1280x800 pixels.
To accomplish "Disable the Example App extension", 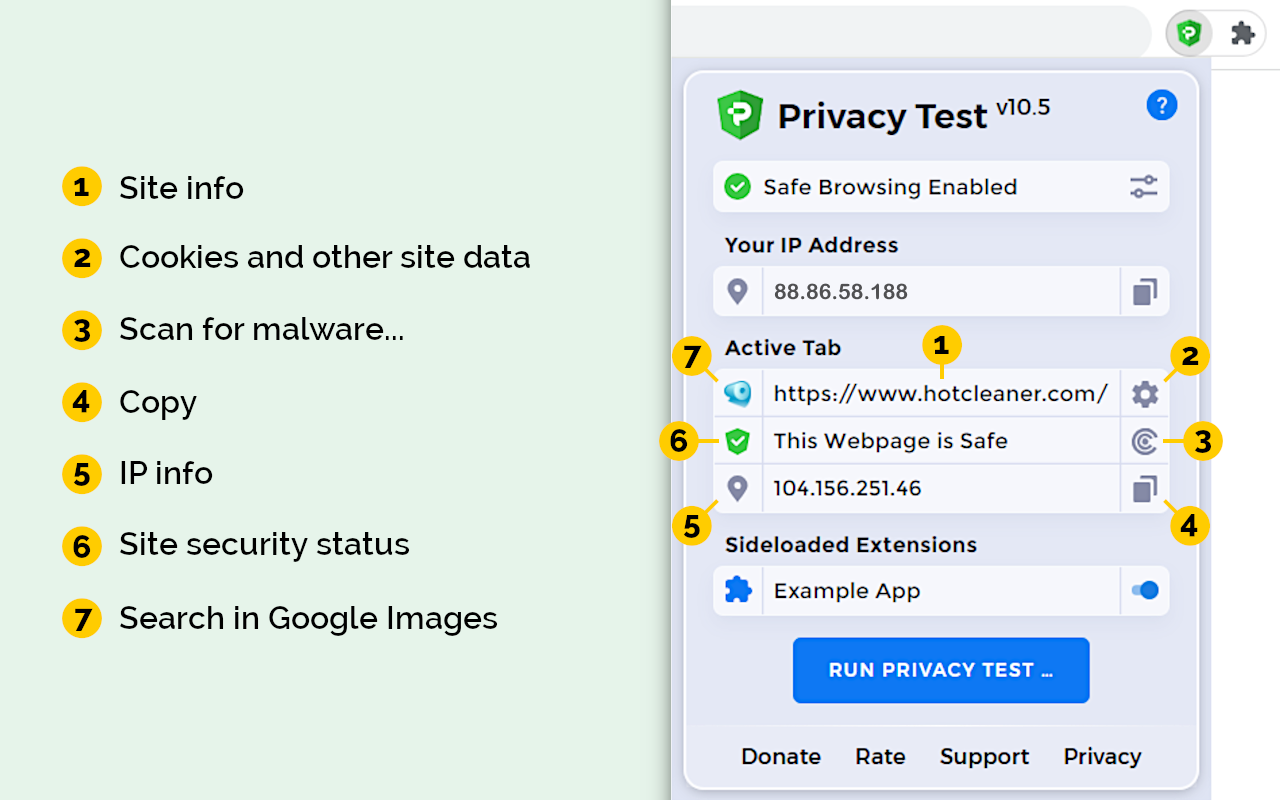I will click(x=1144, y=590).
